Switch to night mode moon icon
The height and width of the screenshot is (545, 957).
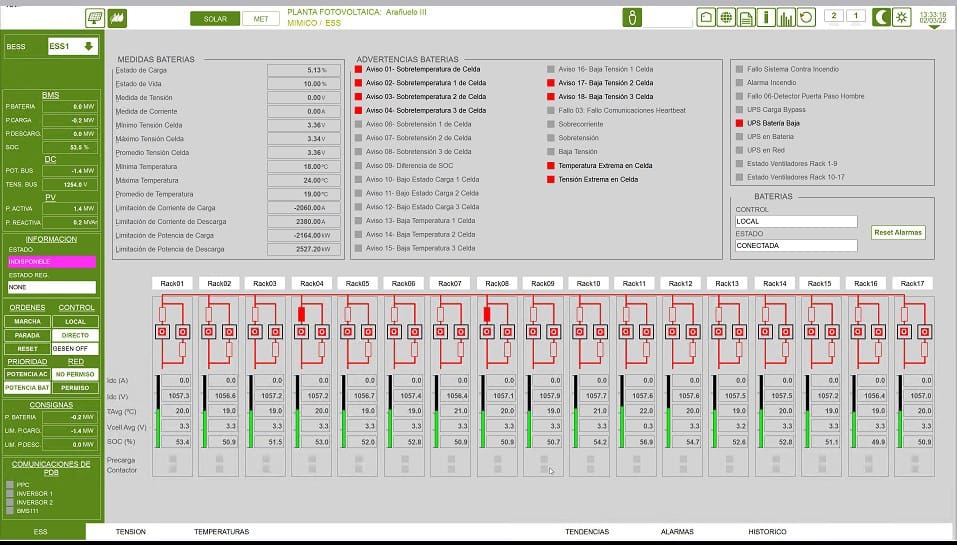coord(881,17)
